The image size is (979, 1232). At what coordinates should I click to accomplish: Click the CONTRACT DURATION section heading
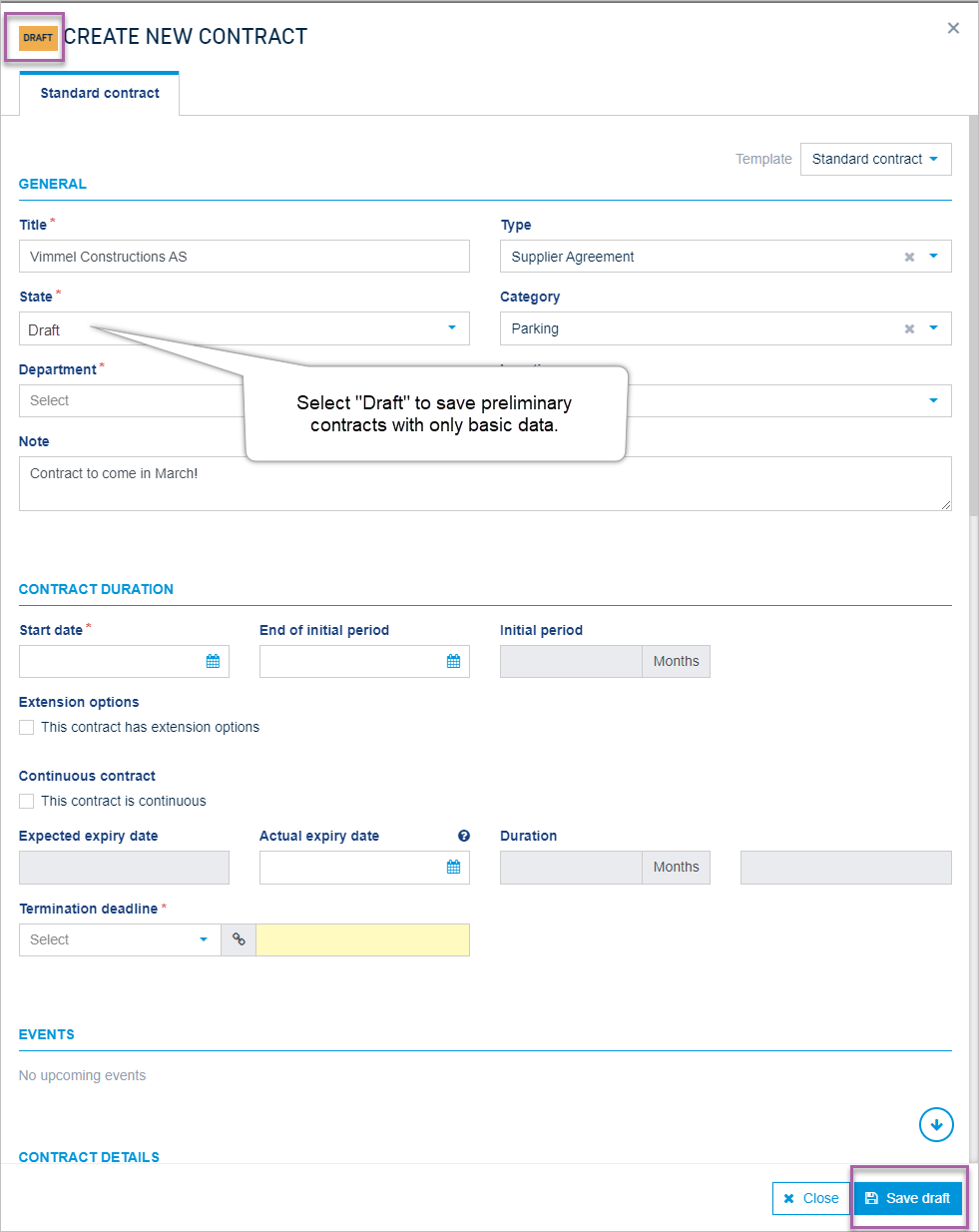96,589
